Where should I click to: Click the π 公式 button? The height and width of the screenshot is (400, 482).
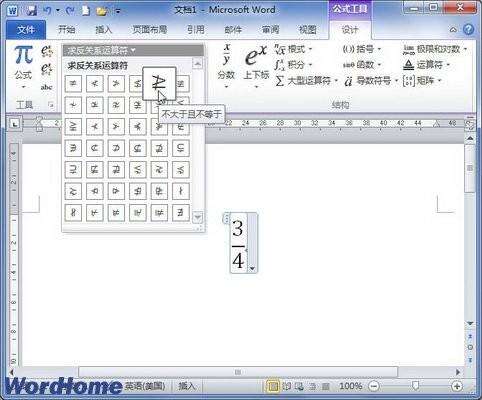pyautogui.click(x=23, y=62)
